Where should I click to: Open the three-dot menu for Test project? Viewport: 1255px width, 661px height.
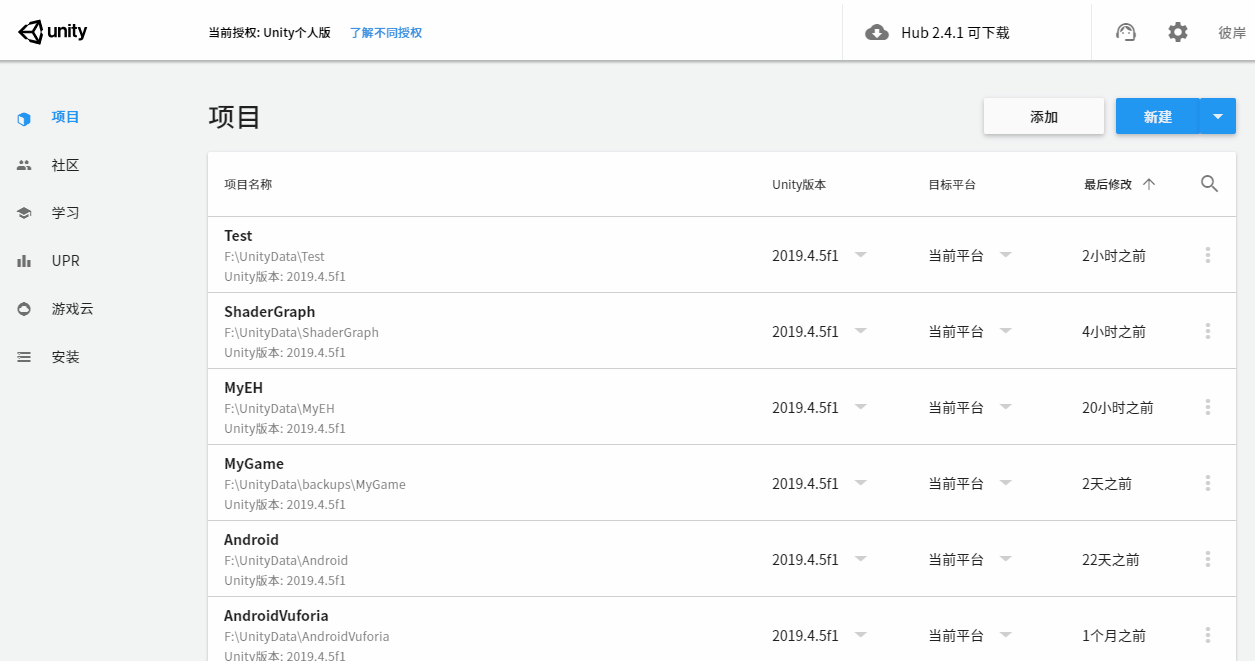click(1208, 255)
